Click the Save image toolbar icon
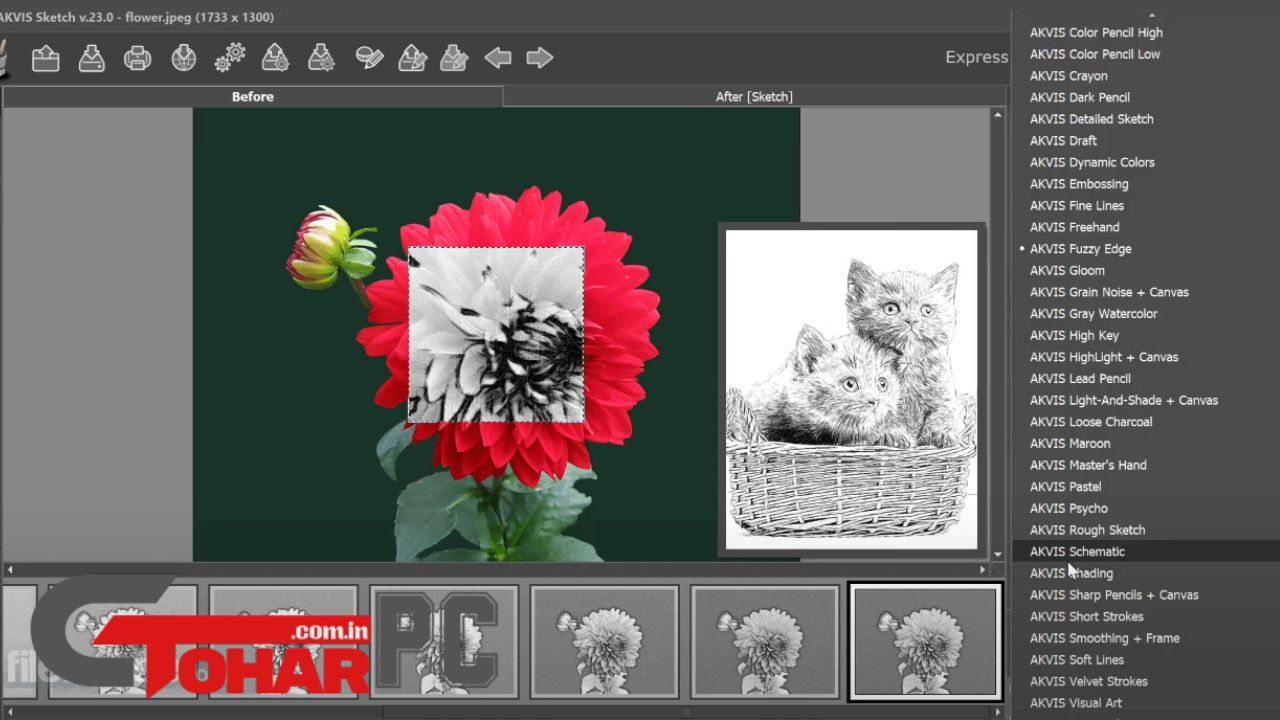Image resolution: width=1280 pixels, height=720 pixels. coord(92,58)
